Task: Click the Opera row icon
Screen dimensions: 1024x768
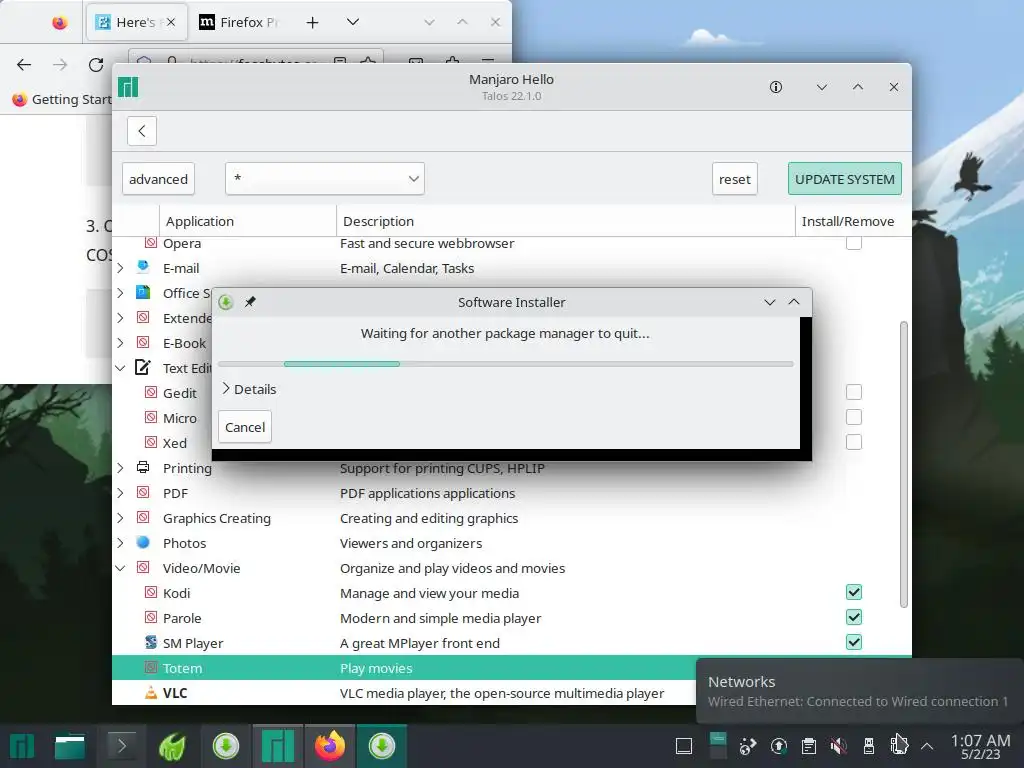Action: (x=151, y=243)
